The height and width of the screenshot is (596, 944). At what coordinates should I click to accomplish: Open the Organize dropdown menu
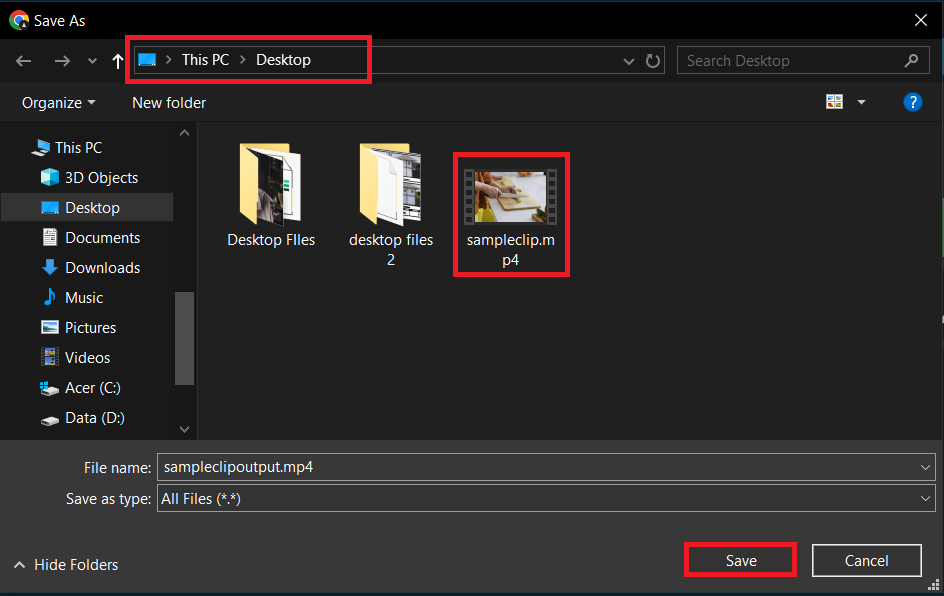point(57,102)
